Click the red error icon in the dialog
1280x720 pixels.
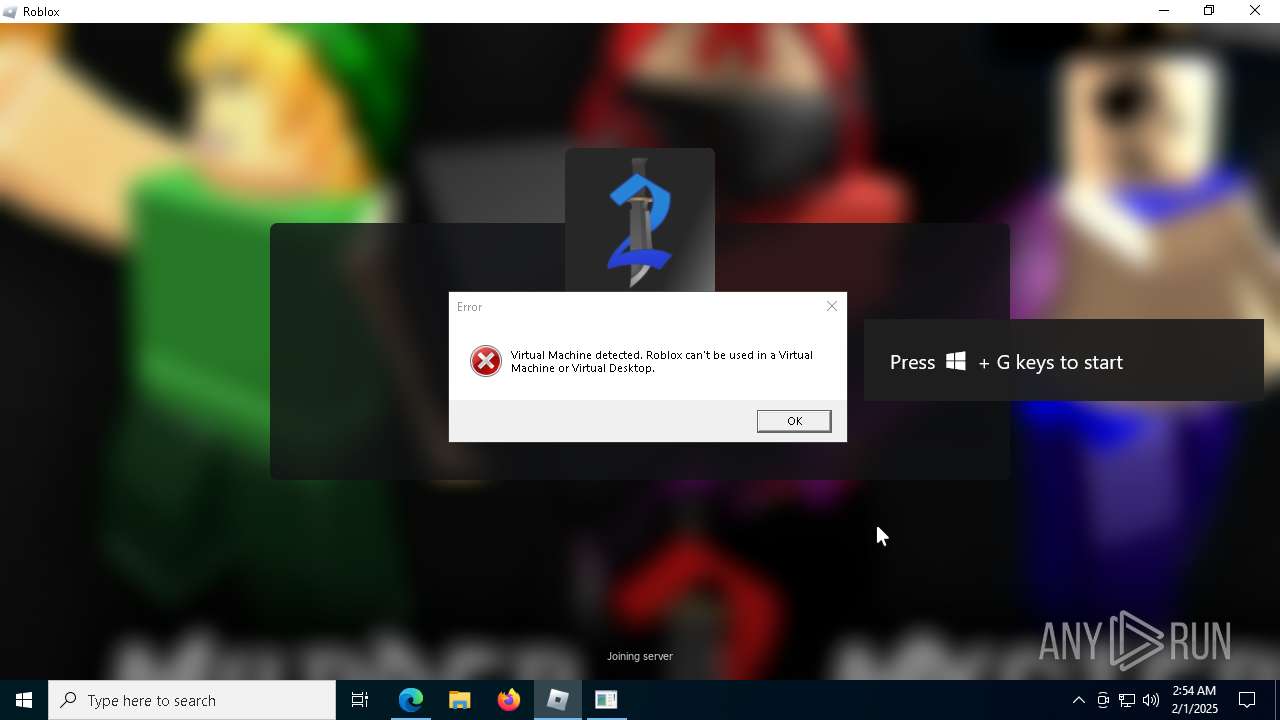coord(486,361)
